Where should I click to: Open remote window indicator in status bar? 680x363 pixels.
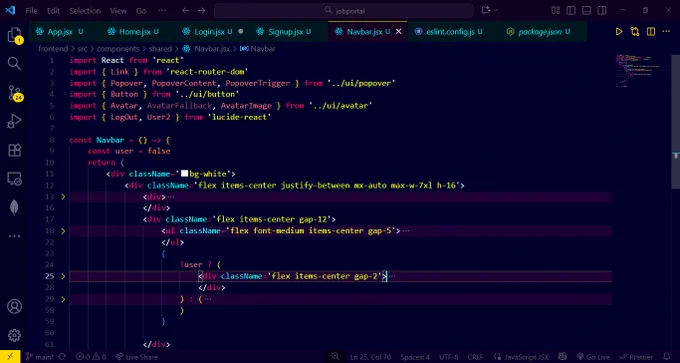click(x=10, y=357)
